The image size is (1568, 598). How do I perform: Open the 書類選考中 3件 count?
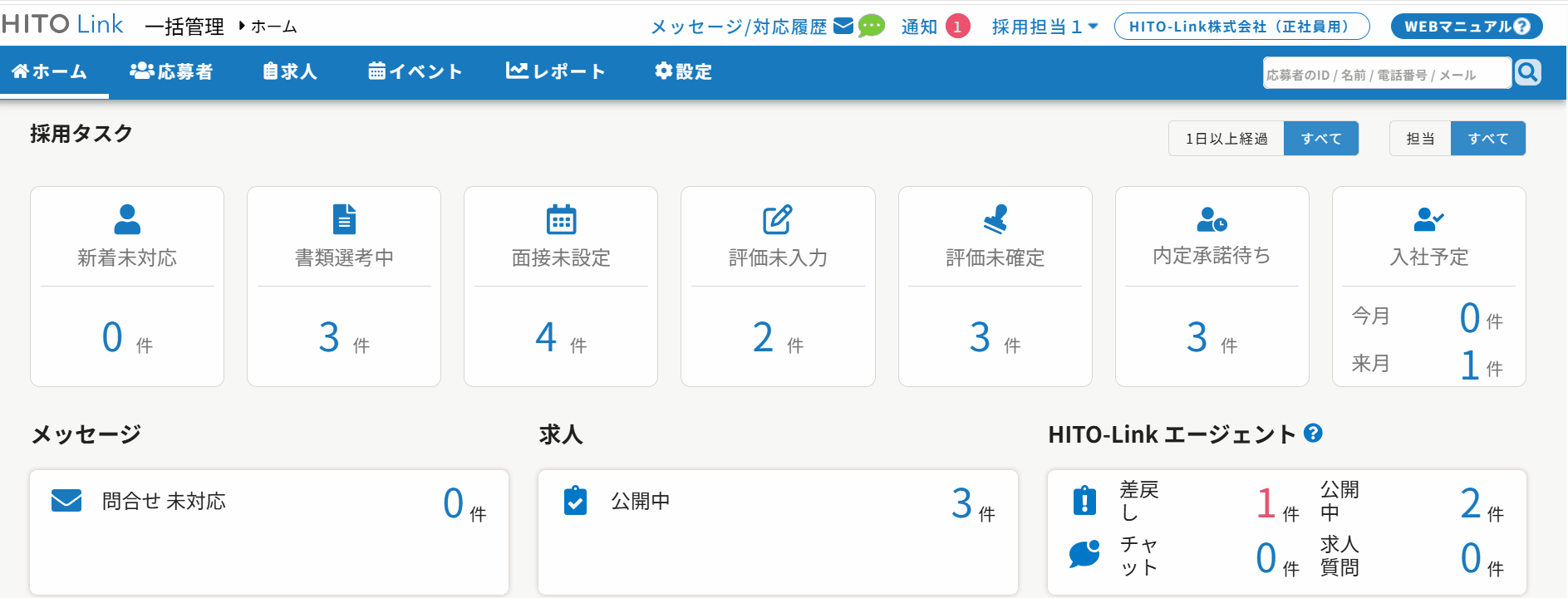click(x=344, y=337)
